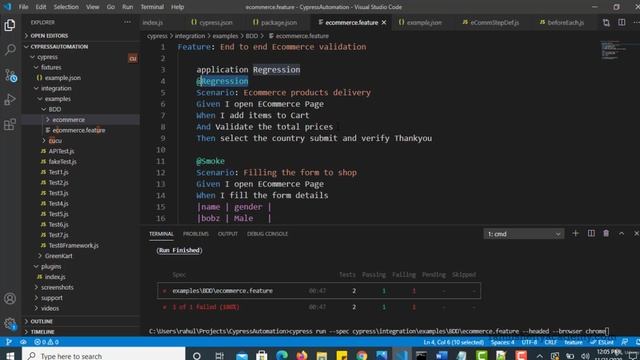Open the Terminal menu
The width and height of the screenshot is (640, 360).
(152, 7)
